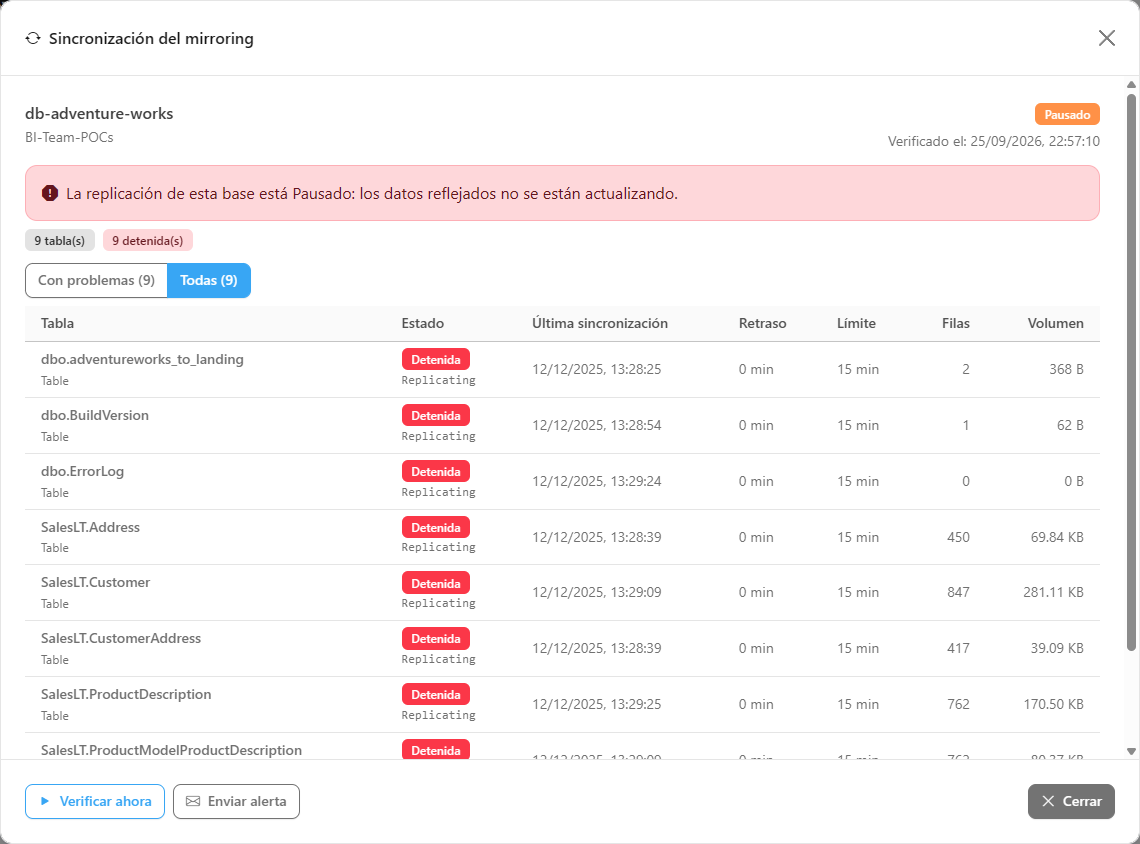
Task: Click the workspace name 'BI-Team-POCs'
Action: coord(69,137)
